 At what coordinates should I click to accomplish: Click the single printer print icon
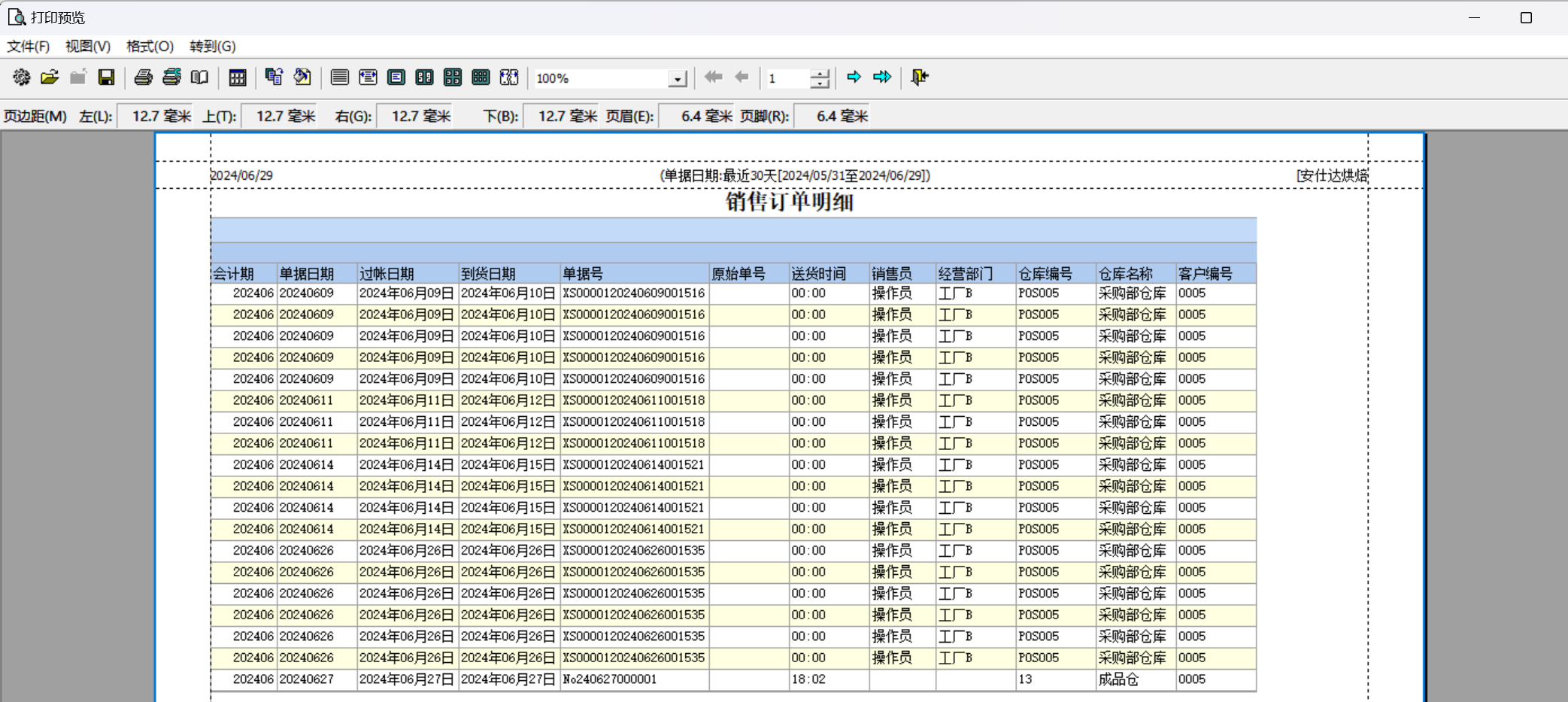point(143,77)
